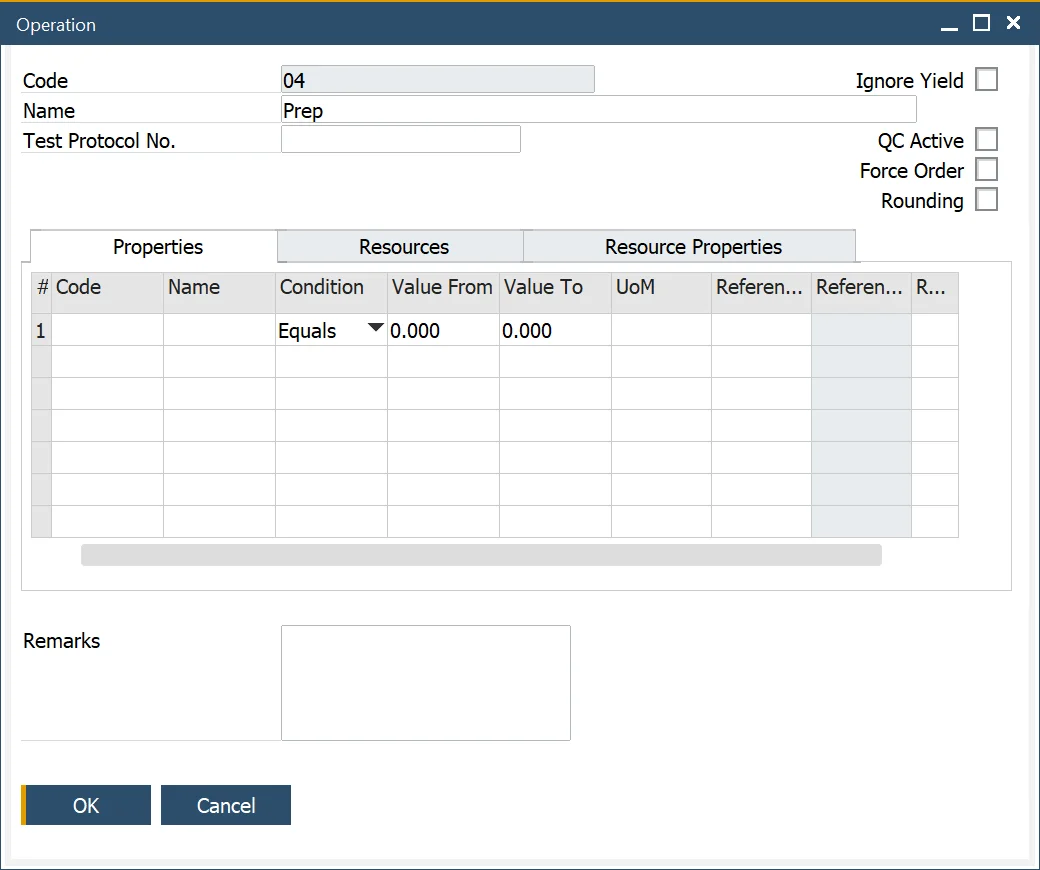Image resolution: width=1040 pixels, height=870 pixels.
Task: Select row 1 by its row number header
Action: [41, 331]
